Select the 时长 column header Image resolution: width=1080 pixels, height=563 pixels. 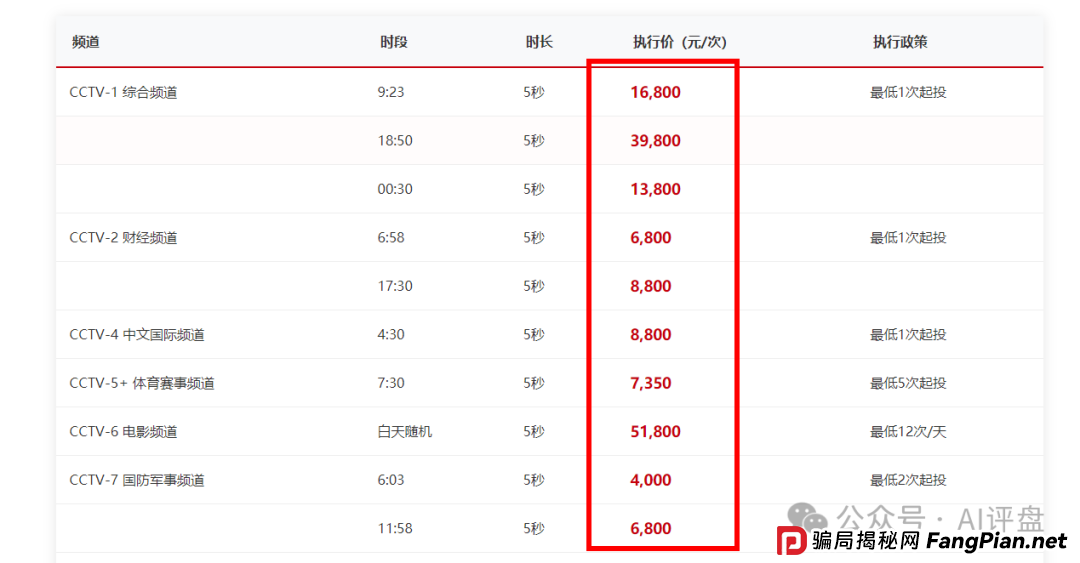(x=539, y=42)
